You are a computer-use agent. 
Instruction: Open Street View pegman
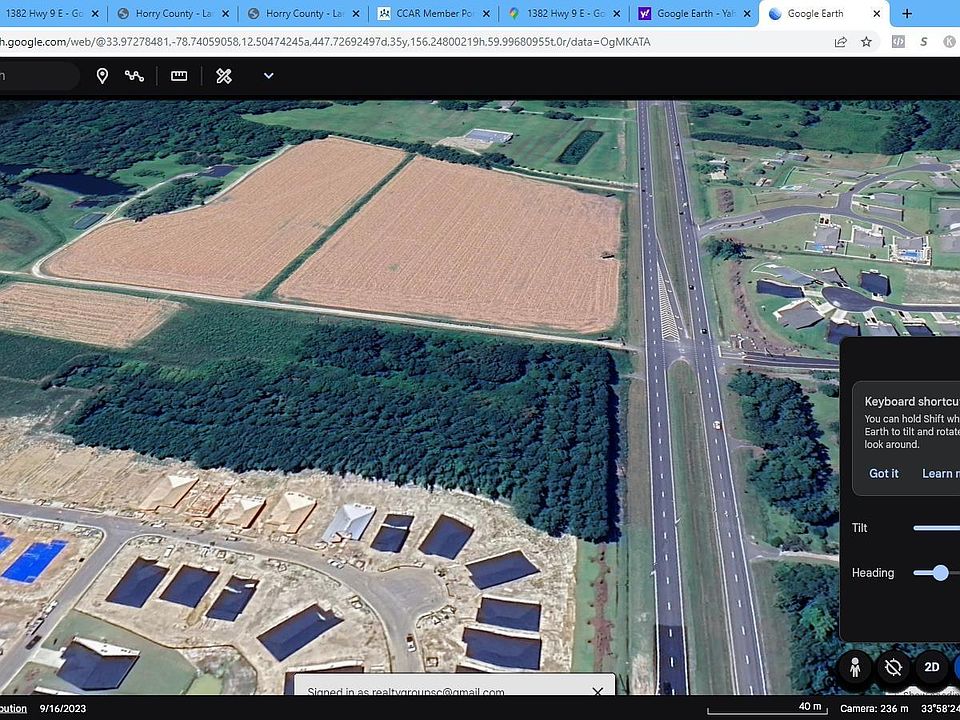[855, 667]
